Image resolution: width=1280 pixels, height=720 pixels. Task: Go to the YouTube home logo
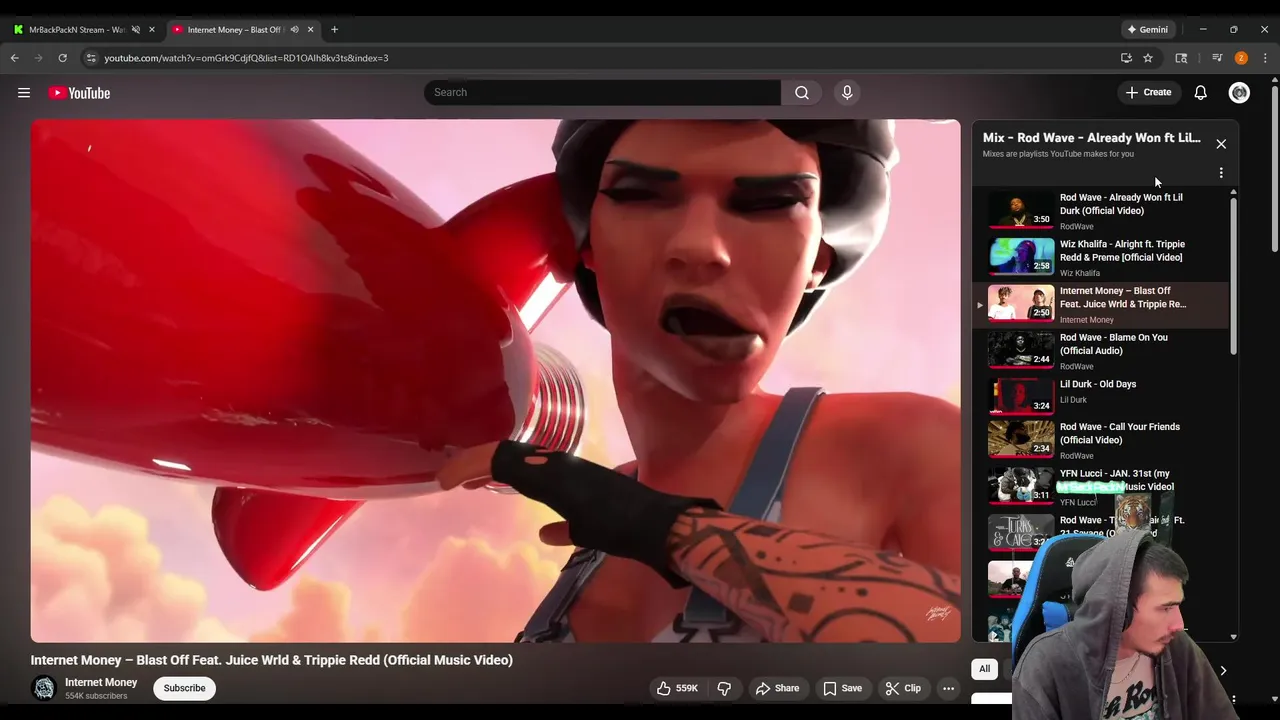point(79,93)
